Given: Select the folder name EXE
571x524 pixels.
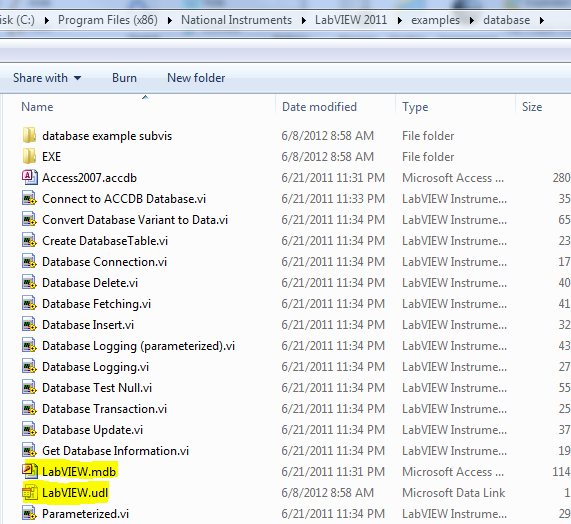Looking at the screenshot, I should click(51, 157).
